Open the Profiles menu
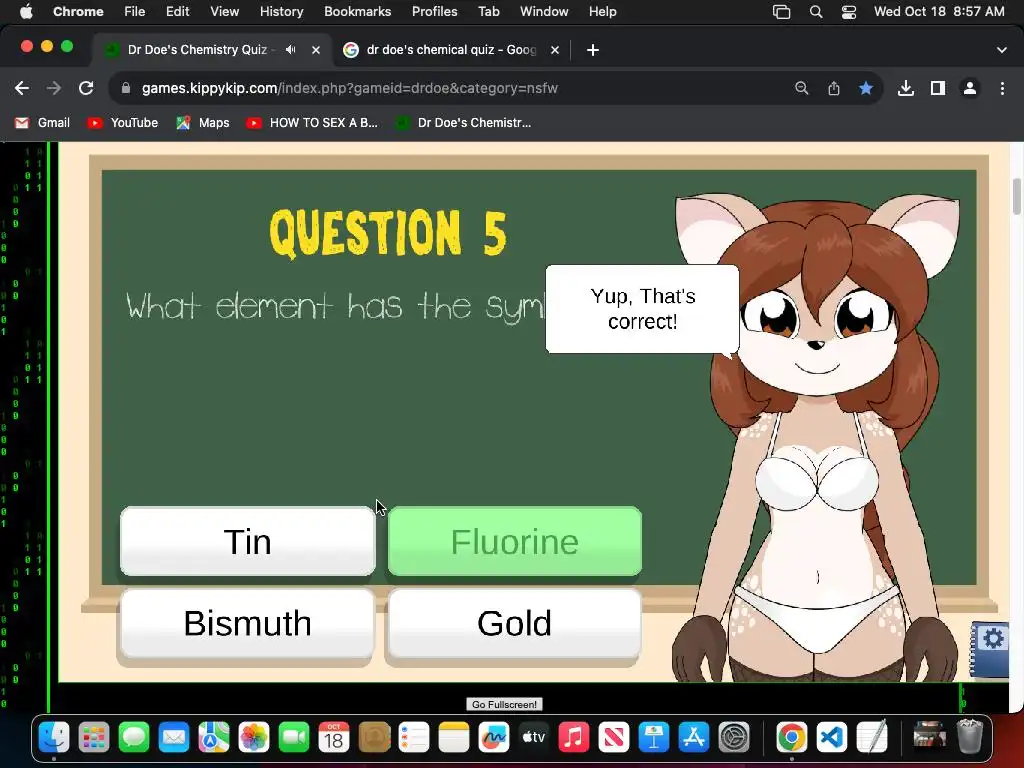 [x=434, y=12]
